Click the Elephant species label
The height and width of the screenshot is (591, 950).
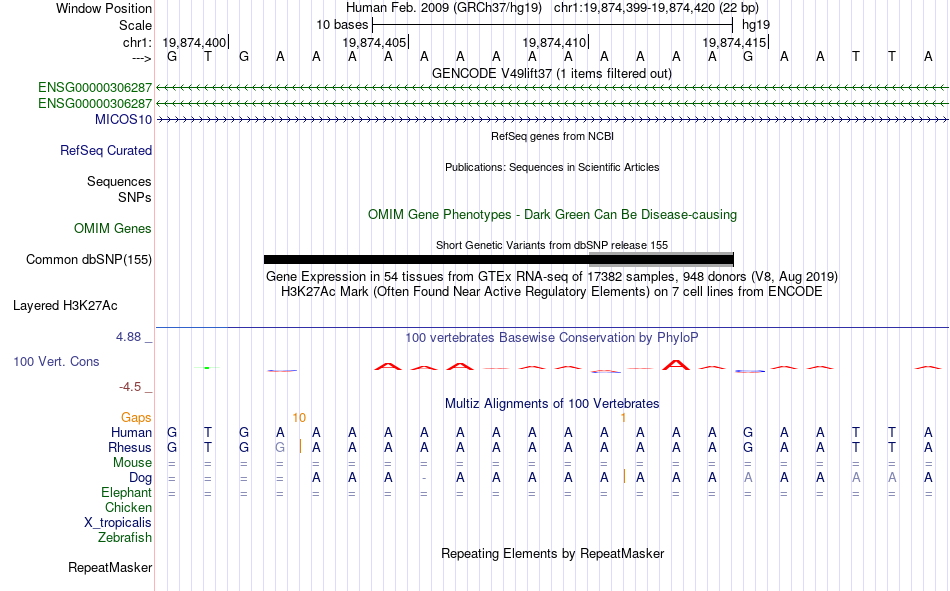pyautogui.click(x=126, y=492)
